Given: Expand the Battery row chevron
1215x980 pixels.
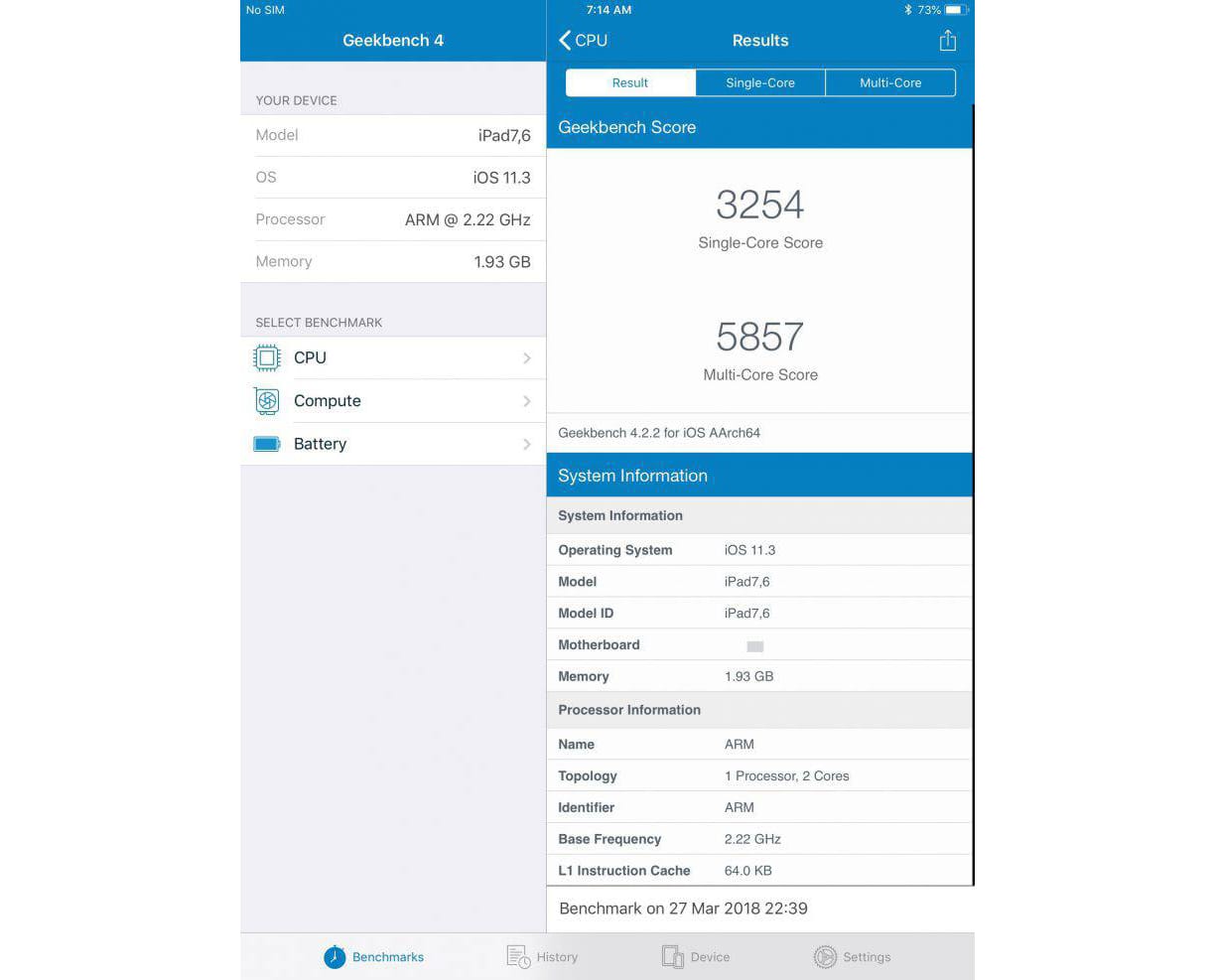Looking at the screenshot, I should pos(527,444).
